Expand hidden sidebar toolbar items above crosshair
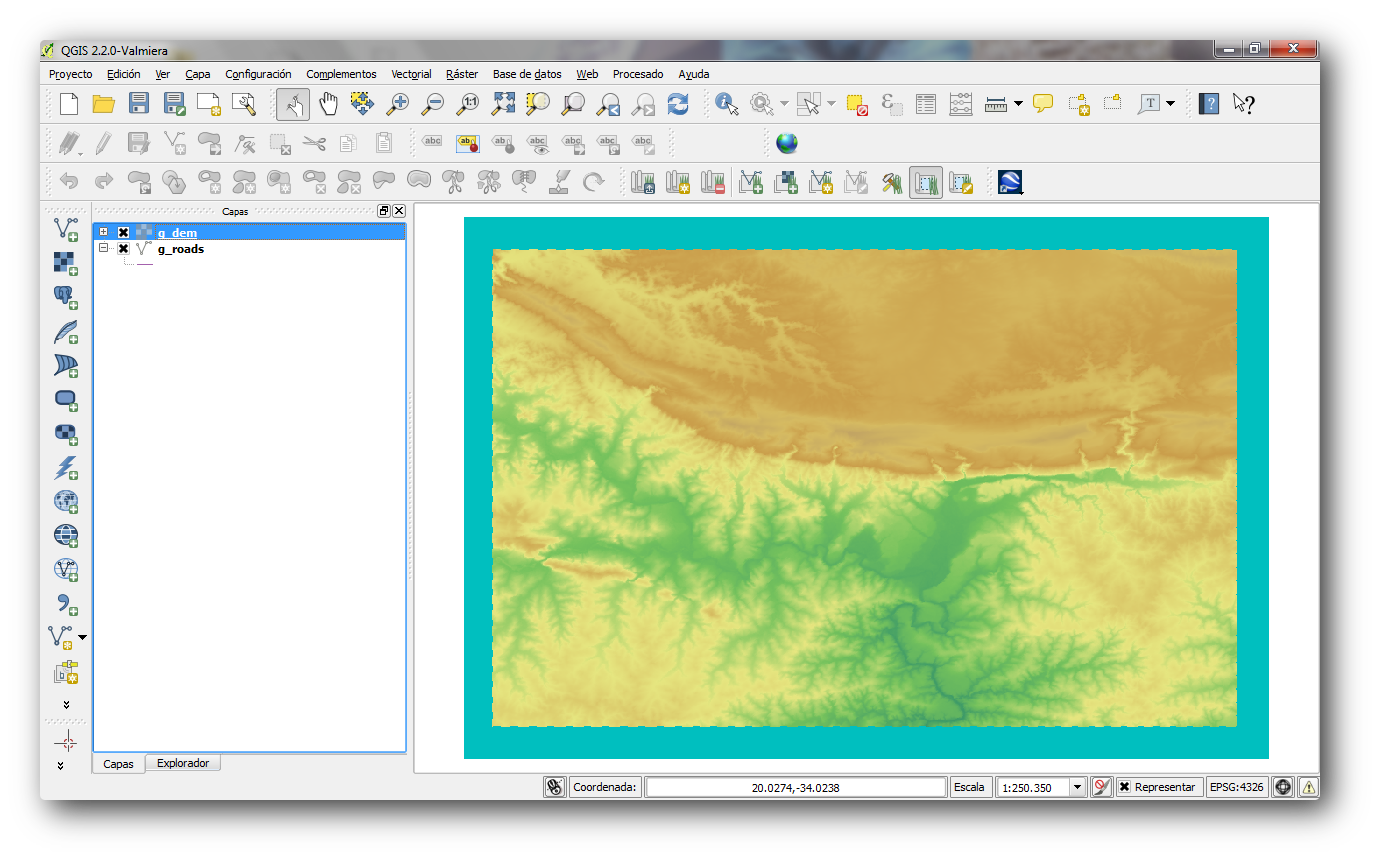 point(66,704)
